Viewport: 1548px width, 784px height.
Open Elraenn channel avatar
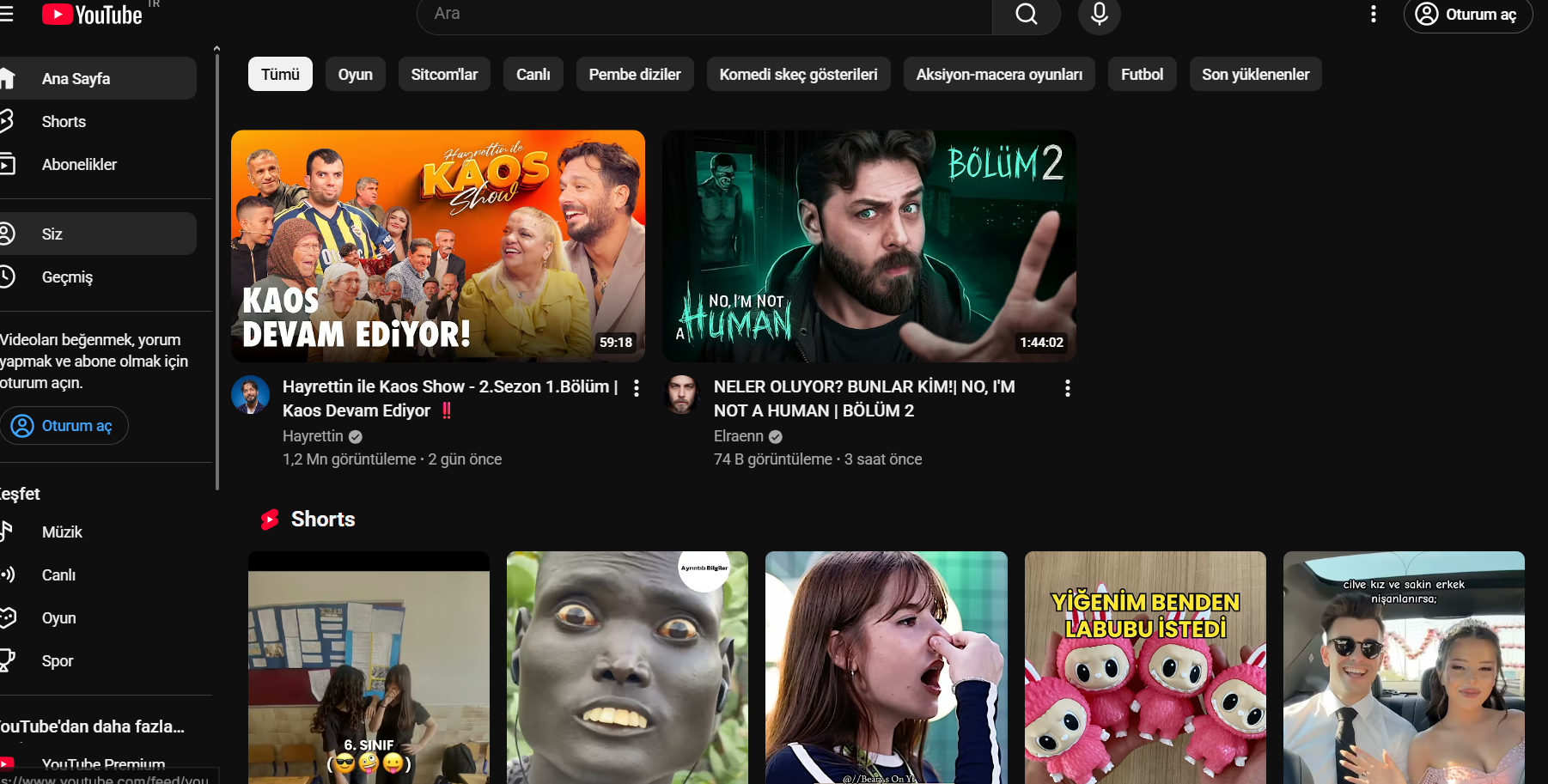point(682,395)
